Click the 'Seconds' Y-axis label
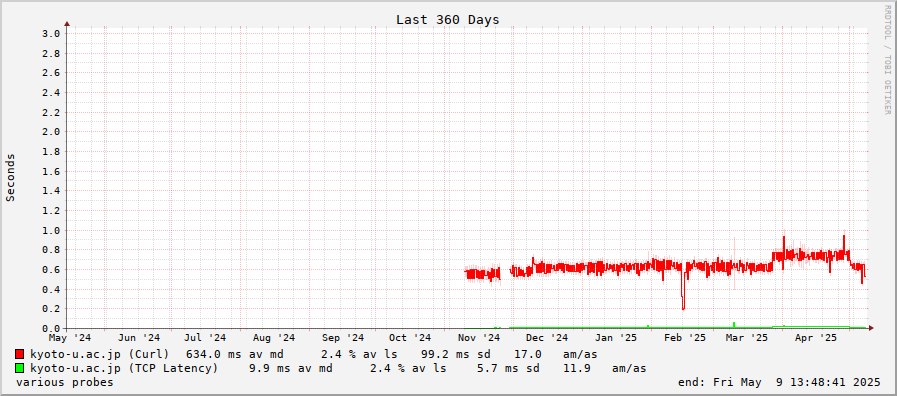897x396 pixels. click(10, 177)
